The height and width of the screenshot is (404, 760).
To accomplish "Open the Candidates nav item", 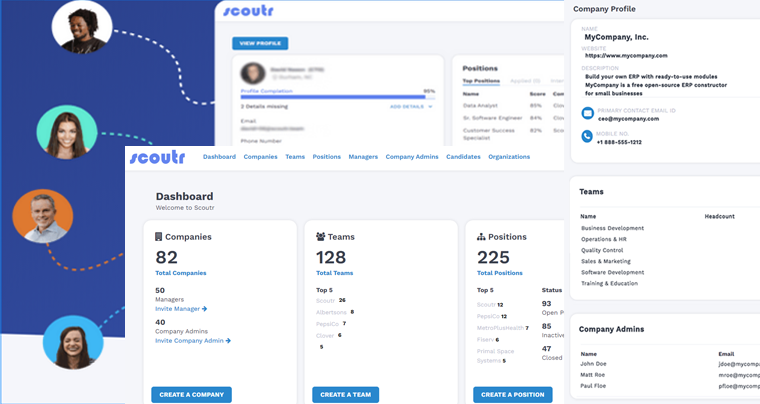I will click(x=463, y=157).
